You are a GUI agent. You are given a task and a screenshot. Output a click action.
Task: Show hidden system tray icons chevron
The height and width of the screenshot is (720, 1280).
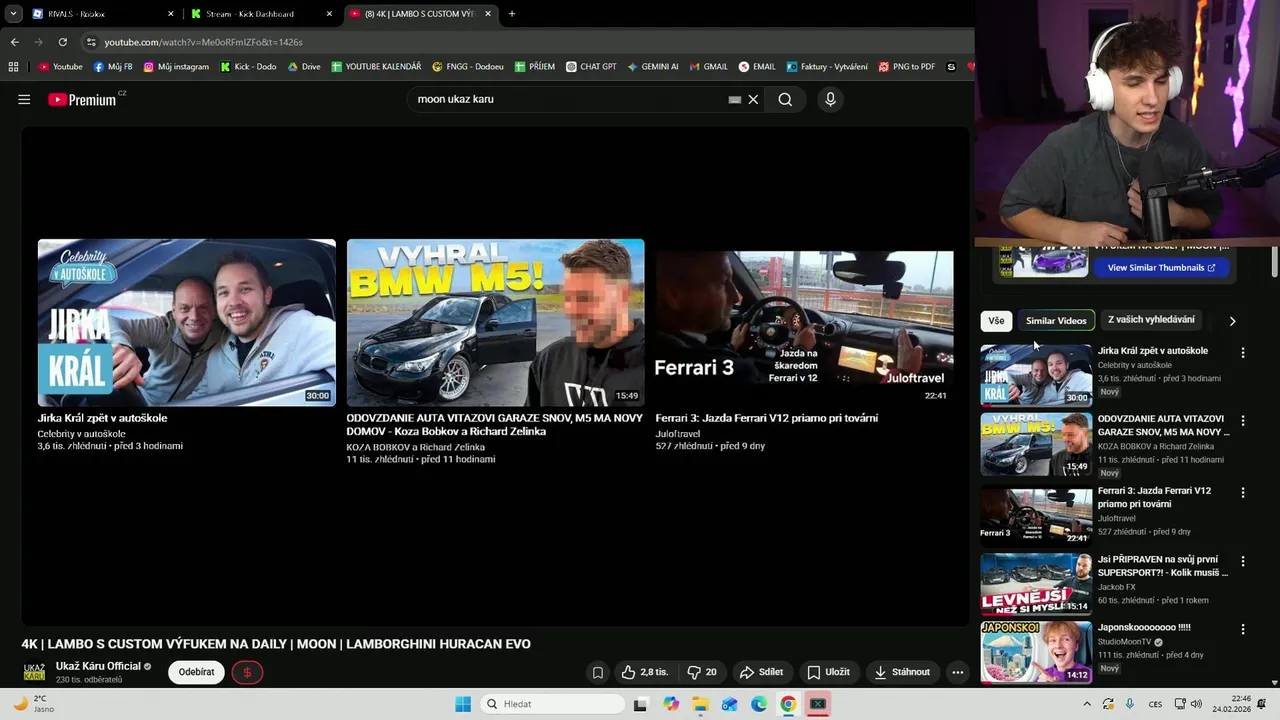pyautogui.click(x=1087, y=704)
